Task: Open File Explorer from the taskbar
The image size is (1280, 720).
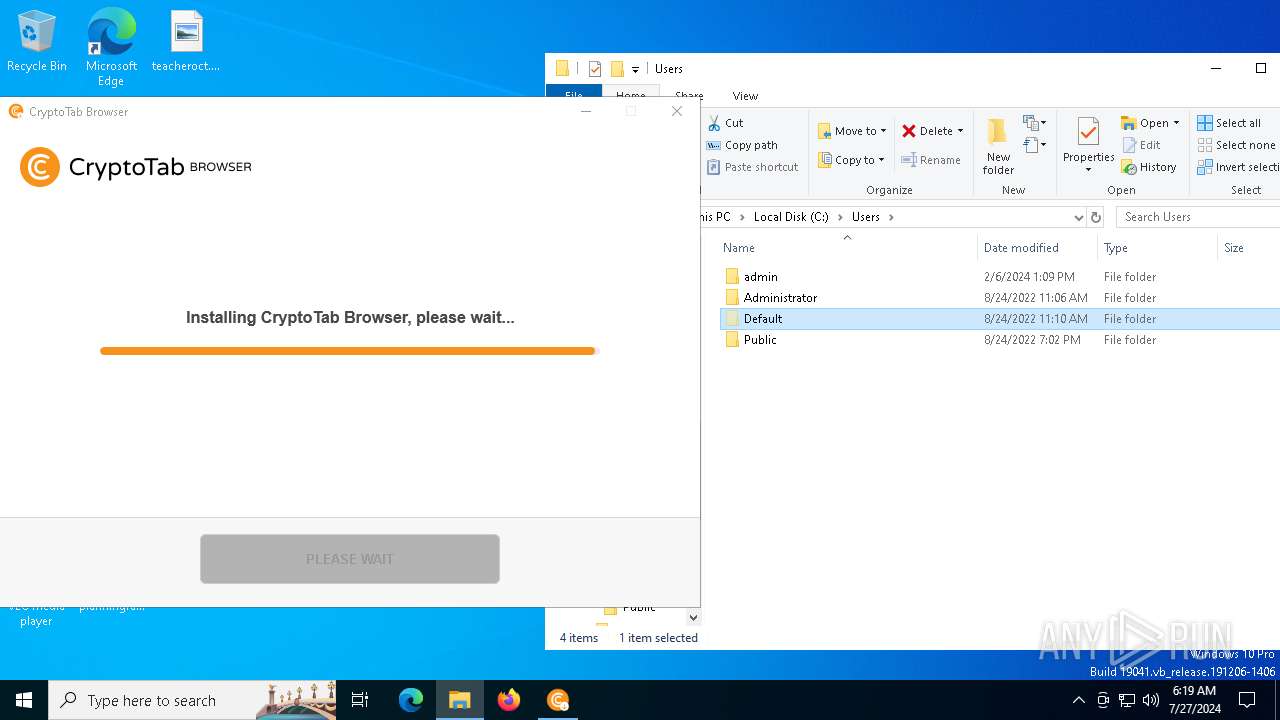Action: [x=460, y=700]
